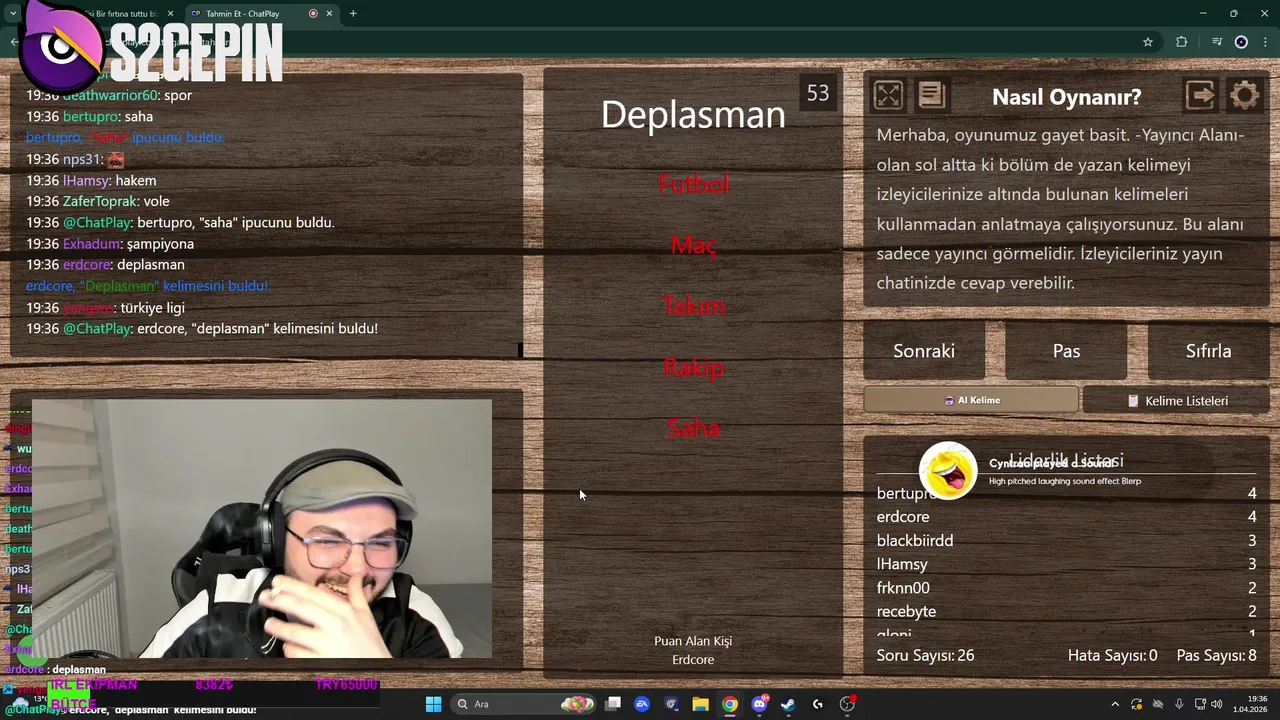Image resolution: width=1280 pixels, height=720 pixels.
Task: Click chat message 'deathwarrior60: spor'
Action: pyautogui.click(x=109, y=95)
